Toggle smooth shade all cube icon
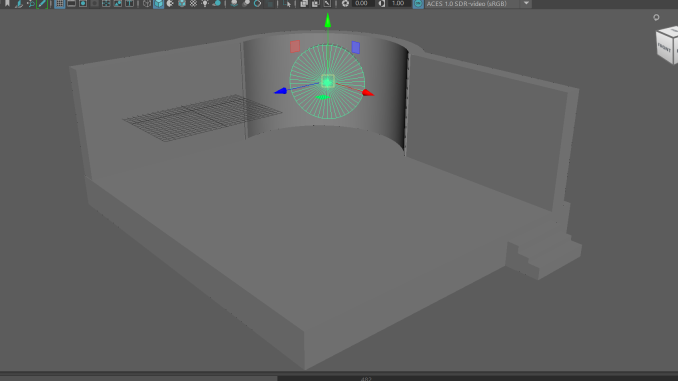678x381 pixels. 159,3
